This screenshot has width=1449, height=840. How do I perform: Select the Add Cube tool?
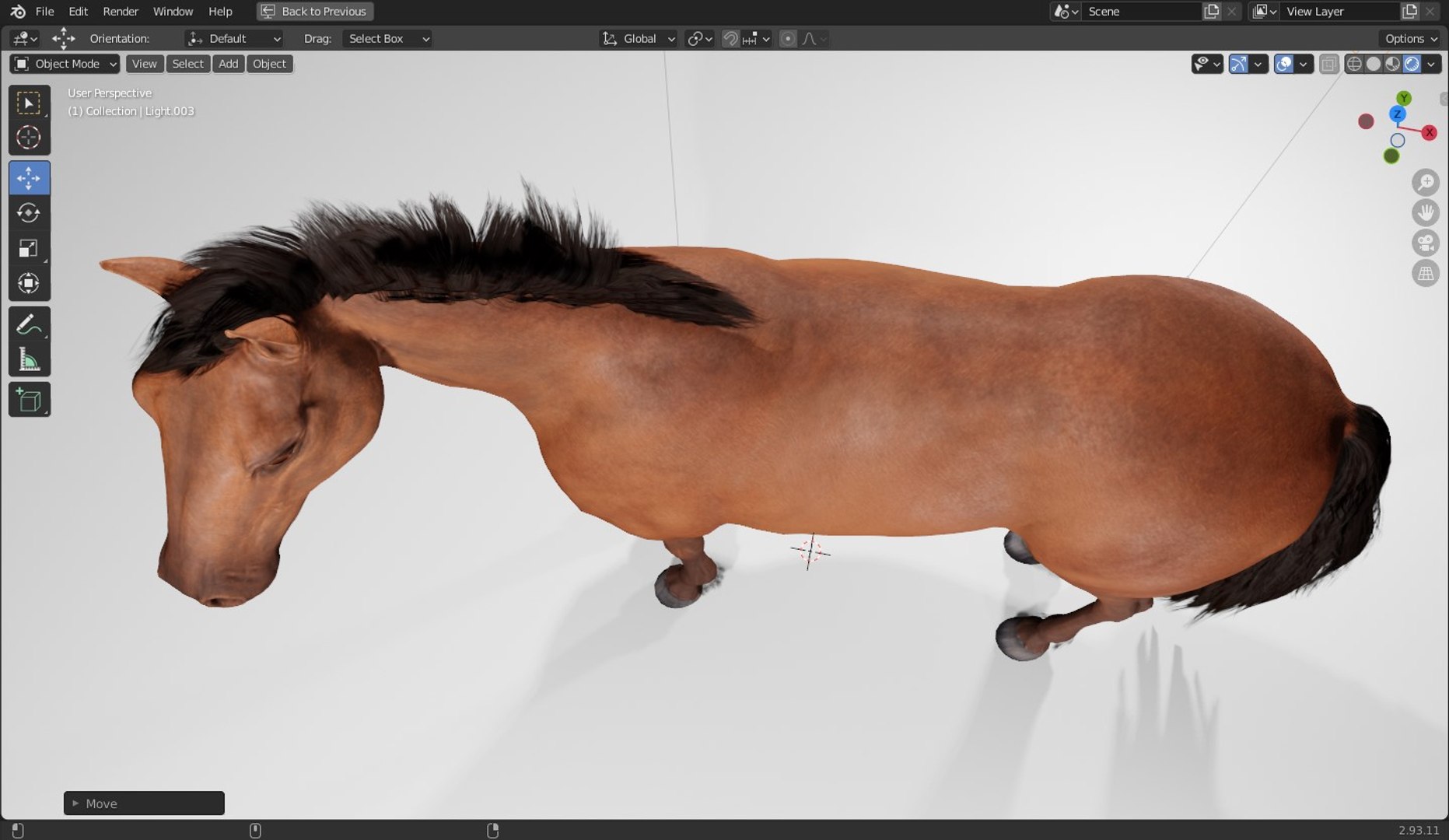click(x=29, y=400)
